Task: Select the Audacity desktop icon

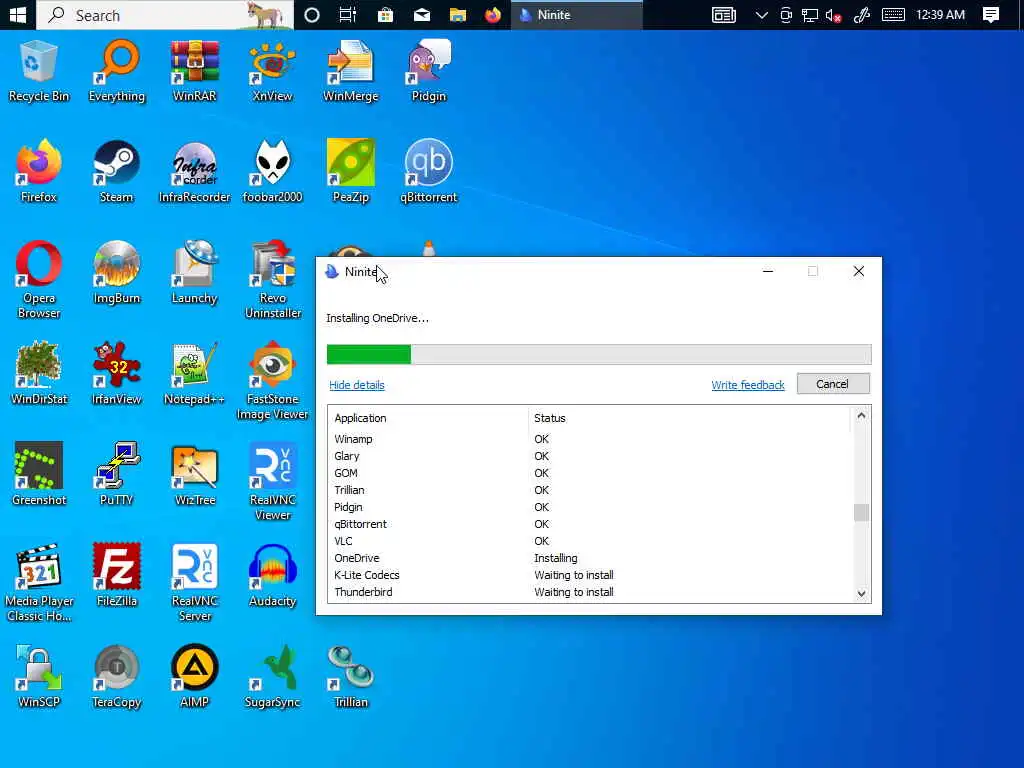Action: pos(272,575)
